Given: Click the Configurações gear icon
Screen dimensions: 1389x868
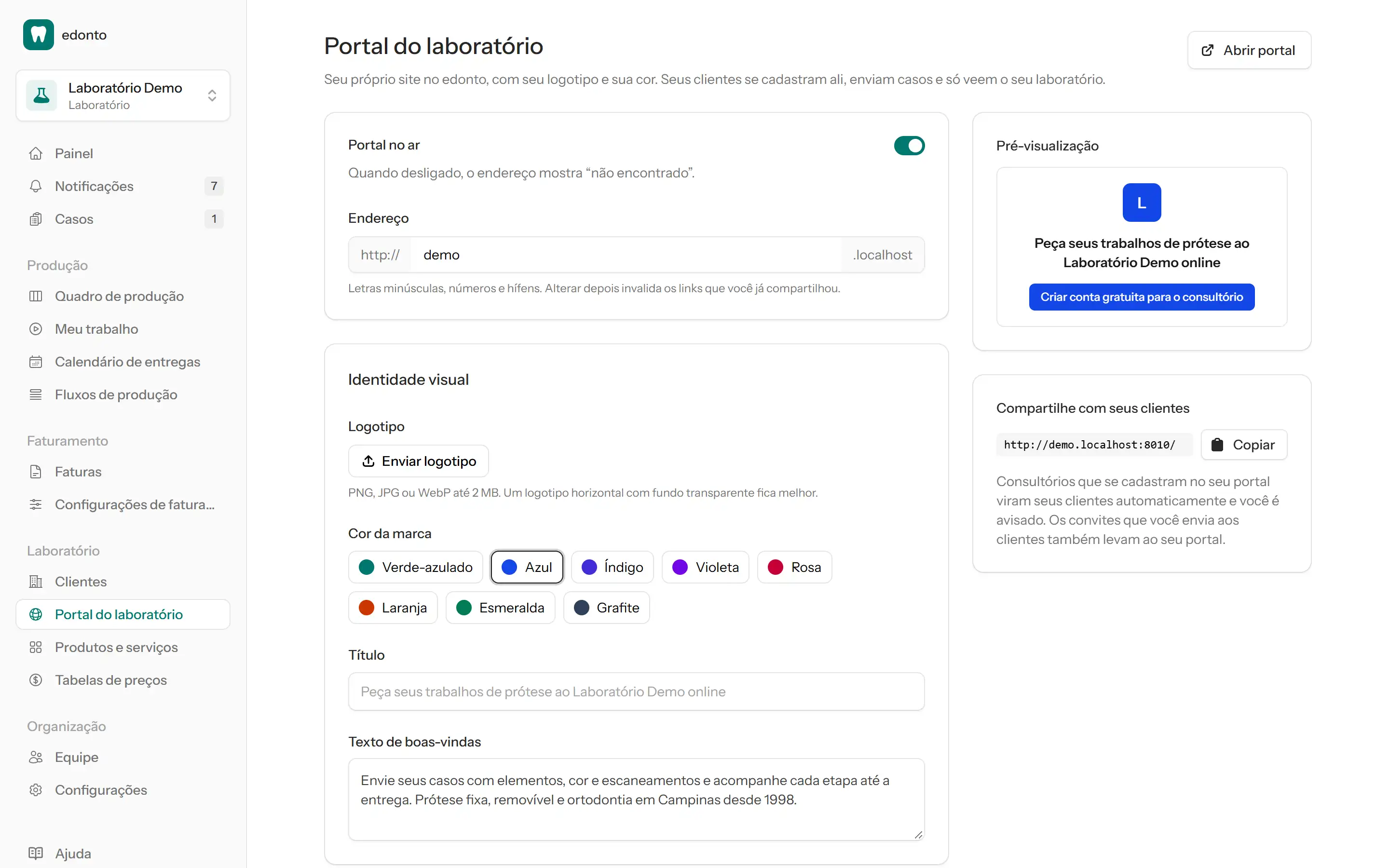Looking at the screenshot, I should (x=36, y=790).
